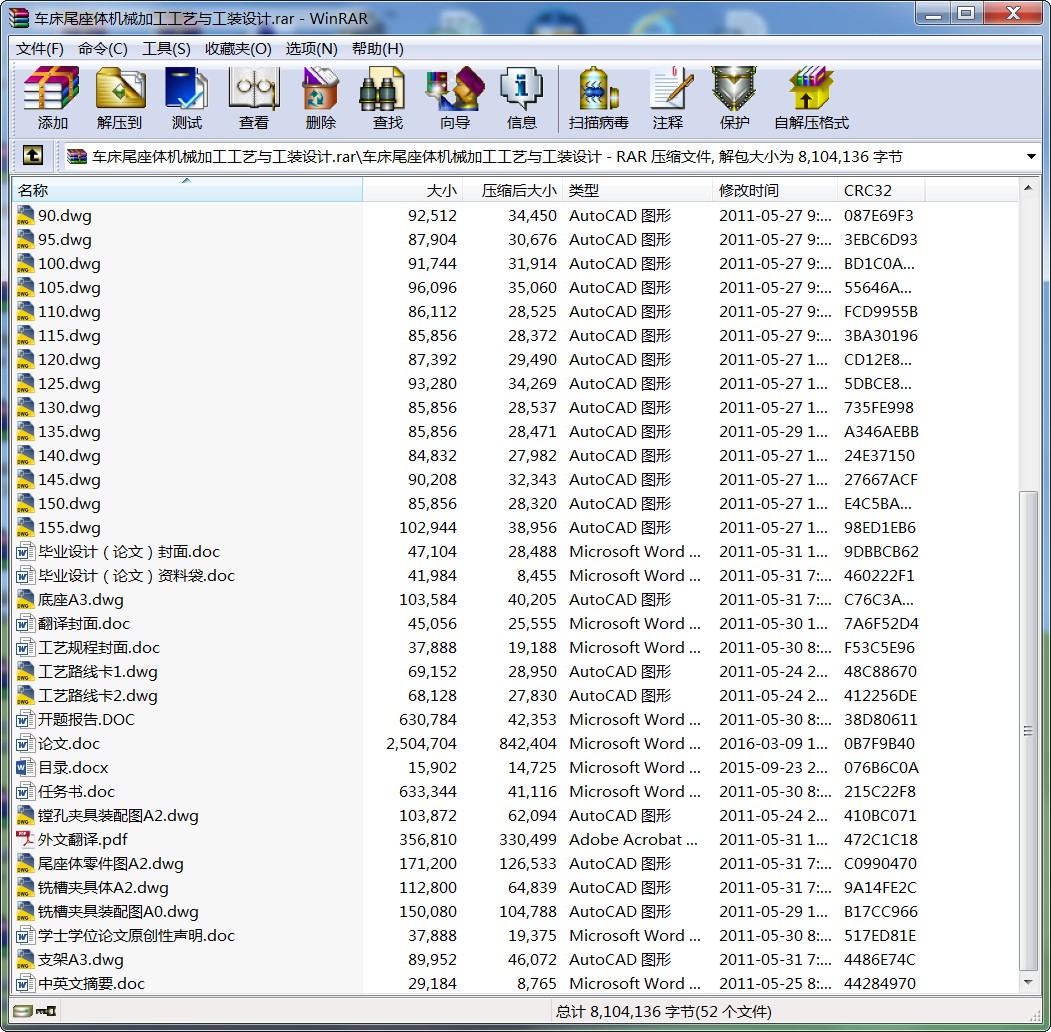Select file 中英文摘要.doc
This screenshot has width=1051, height=1032.
(x=91, y=983)
